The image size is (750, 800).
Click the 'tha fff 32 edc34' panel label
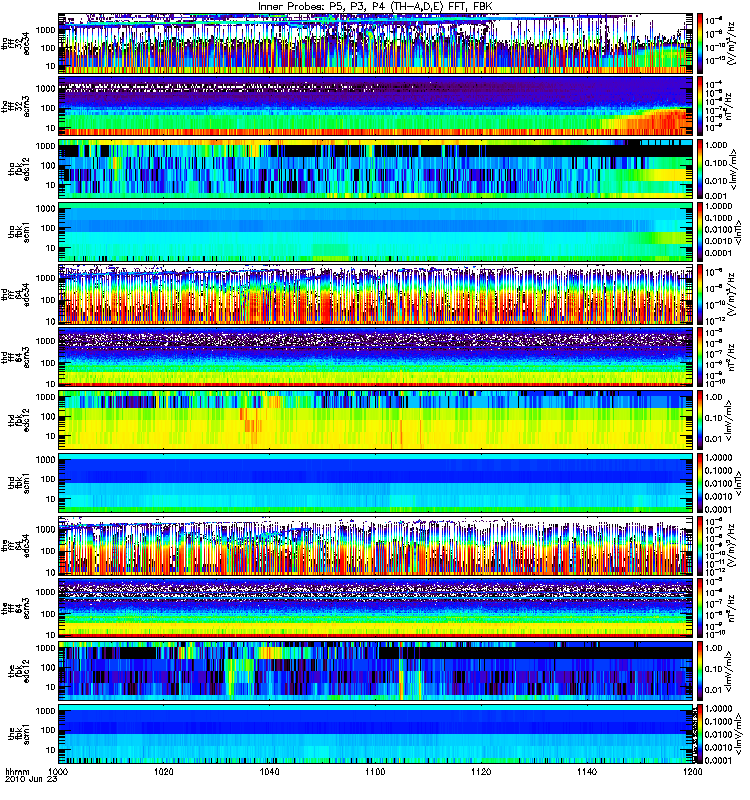click(15, 43)
